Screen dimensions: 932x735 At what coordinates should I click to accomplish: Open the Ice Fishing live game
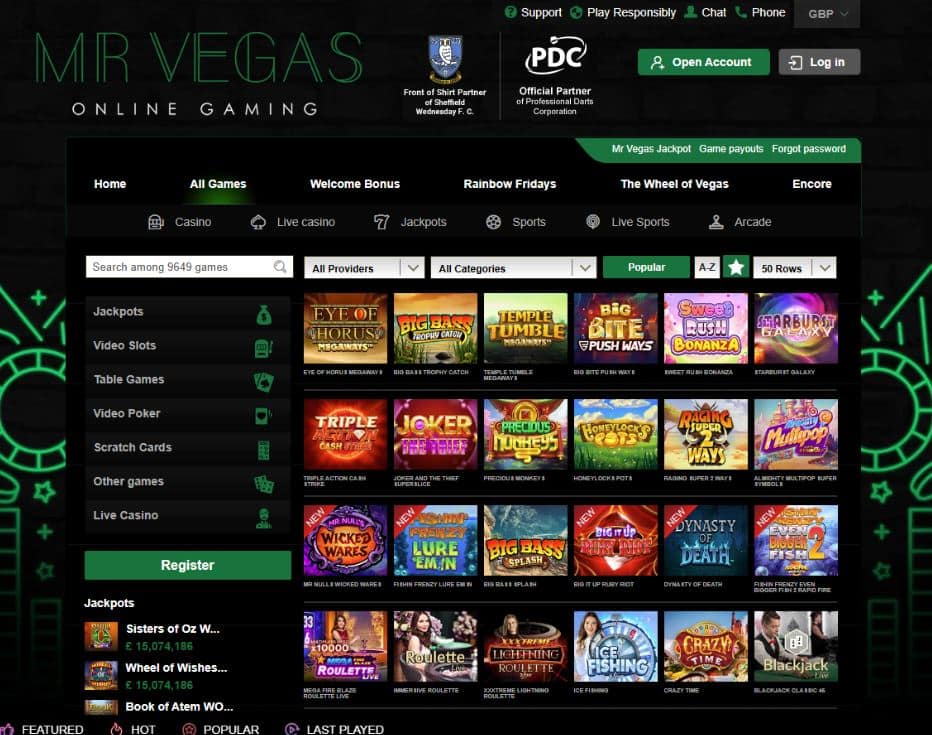coord(616,646)
